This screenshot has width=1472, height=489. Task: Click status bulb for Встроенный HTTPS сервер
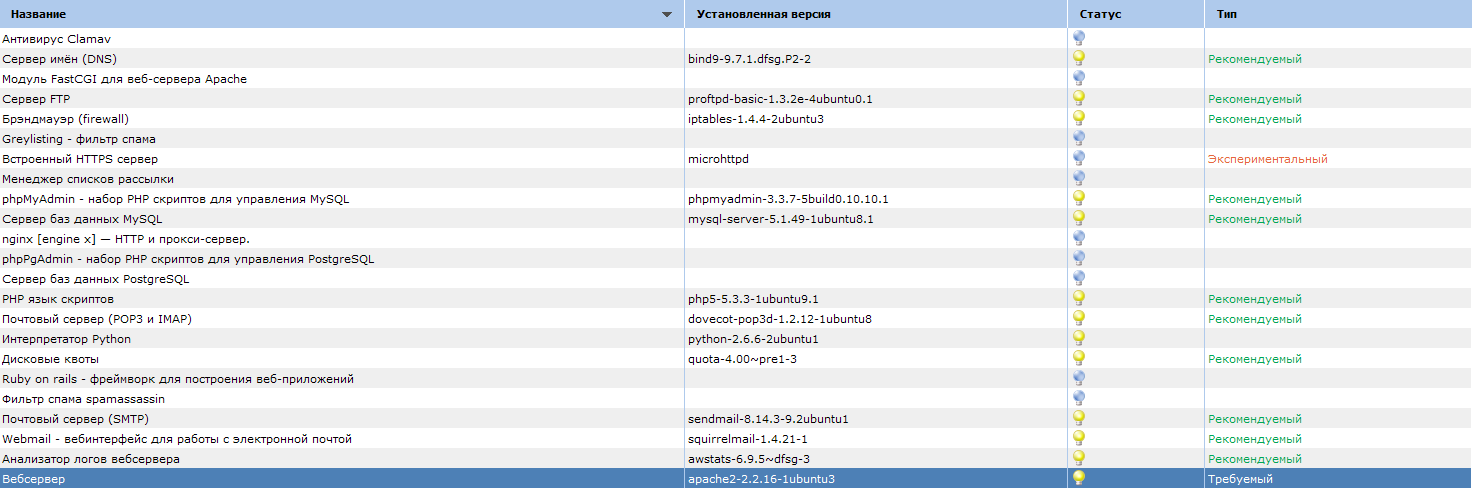[1079, 158]
